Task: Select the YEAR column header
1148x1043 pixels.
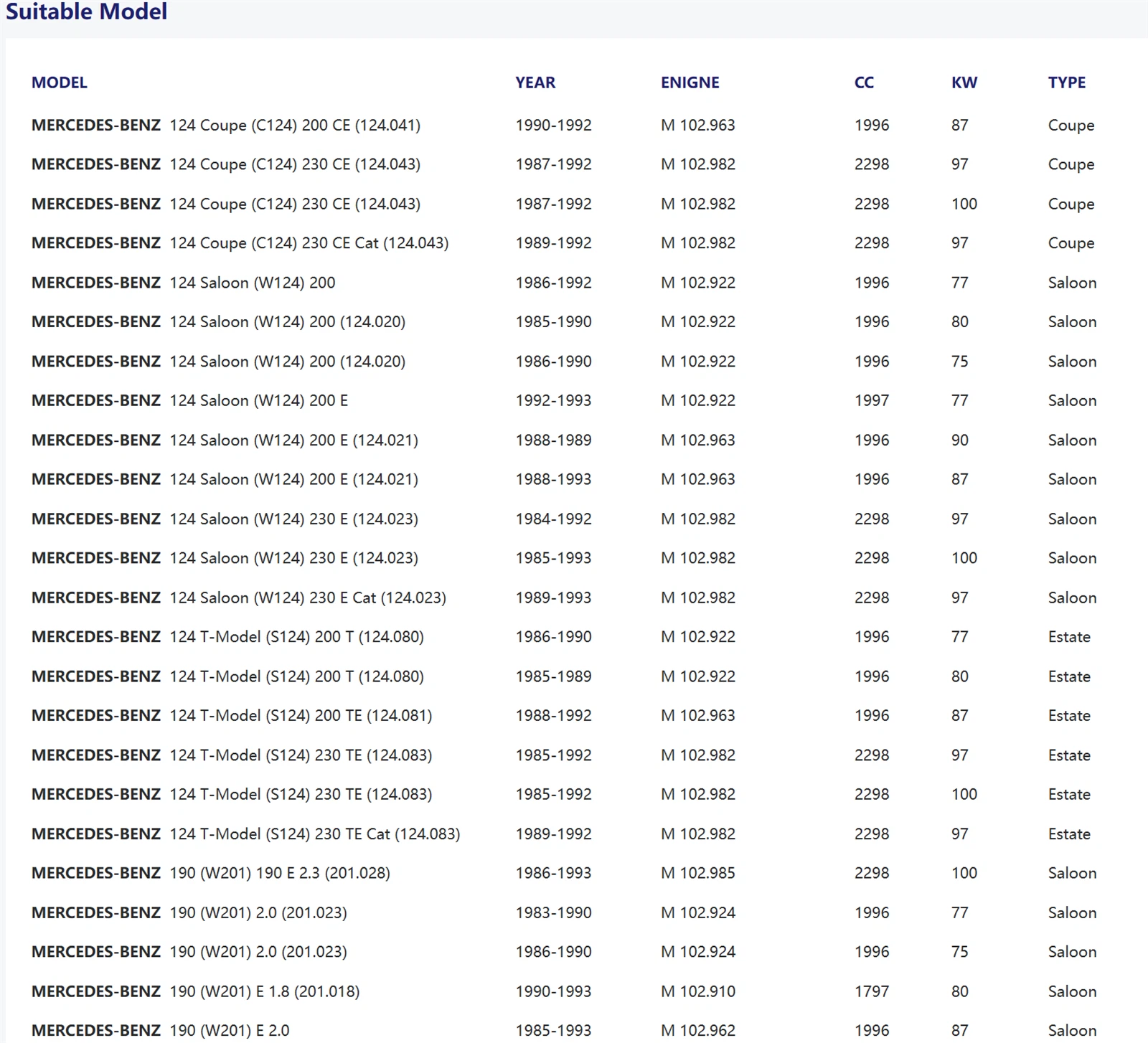Action: click(x=535, y=82)
